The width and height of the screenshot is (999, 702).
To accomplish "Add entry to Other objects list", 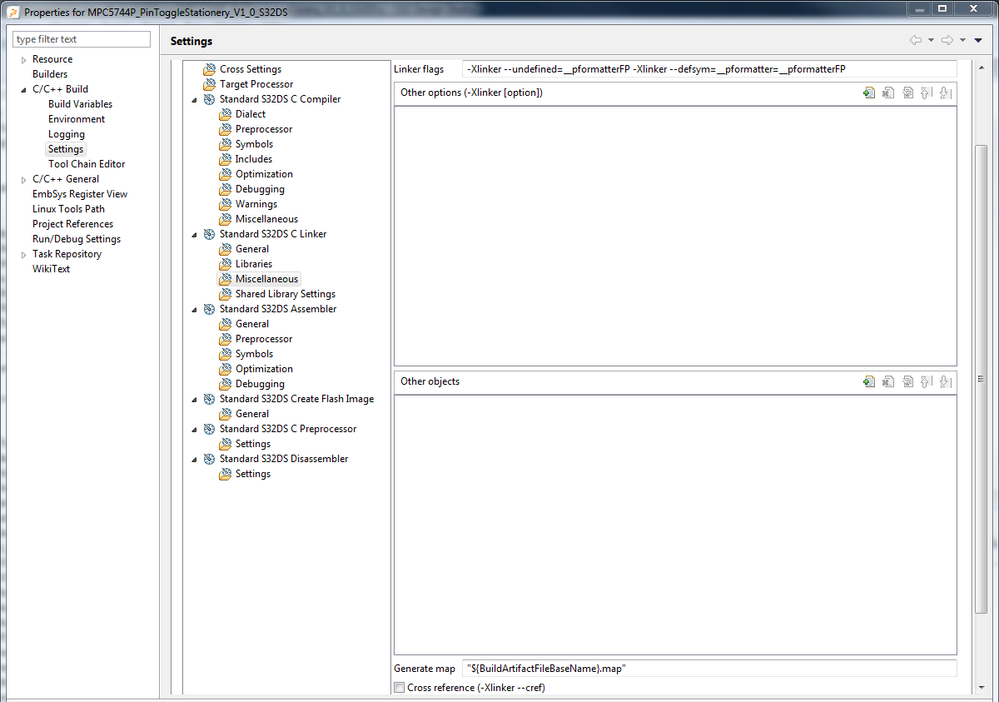I will (x=869, y=382).
